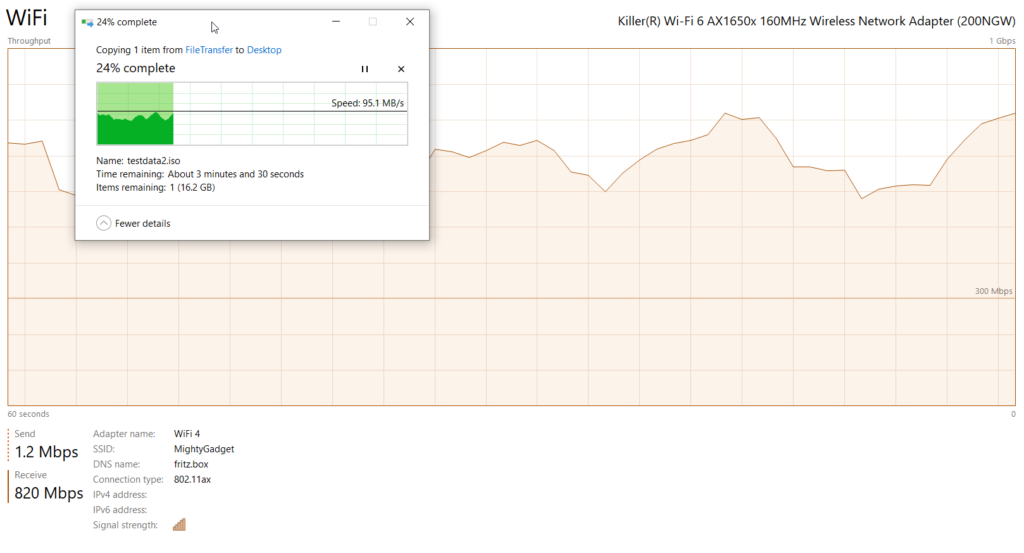Open the FileTransfer source folder link
1024x553 pixels.
click(209, 49)
